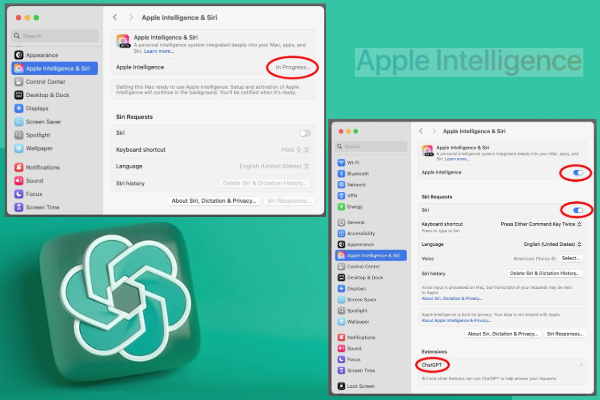Viewport: 600px width, 400px height.
Task: Expand the ChatGPT extension row
Action: point(502,365)
